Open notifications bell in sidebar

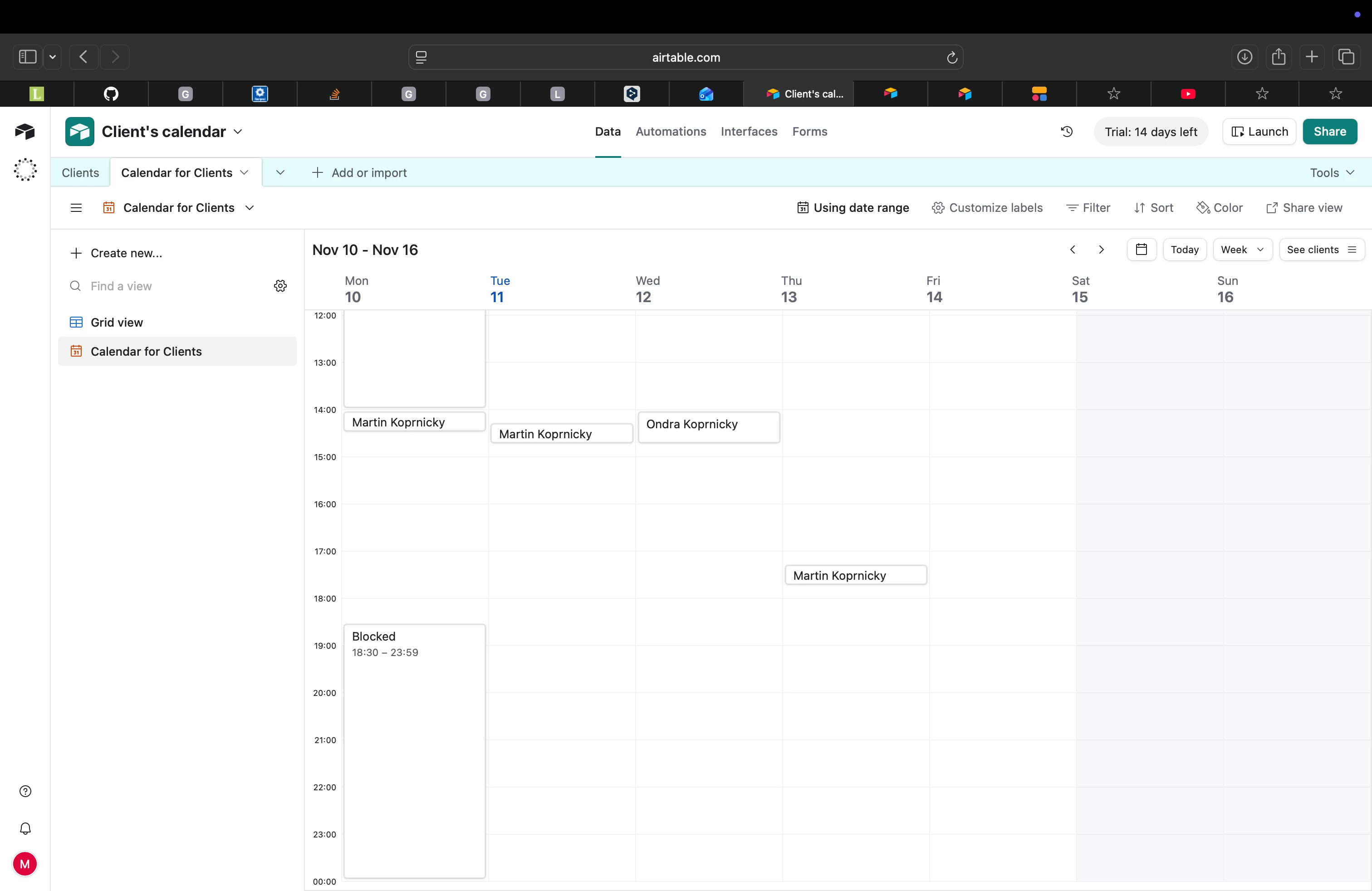coord(25,828)
